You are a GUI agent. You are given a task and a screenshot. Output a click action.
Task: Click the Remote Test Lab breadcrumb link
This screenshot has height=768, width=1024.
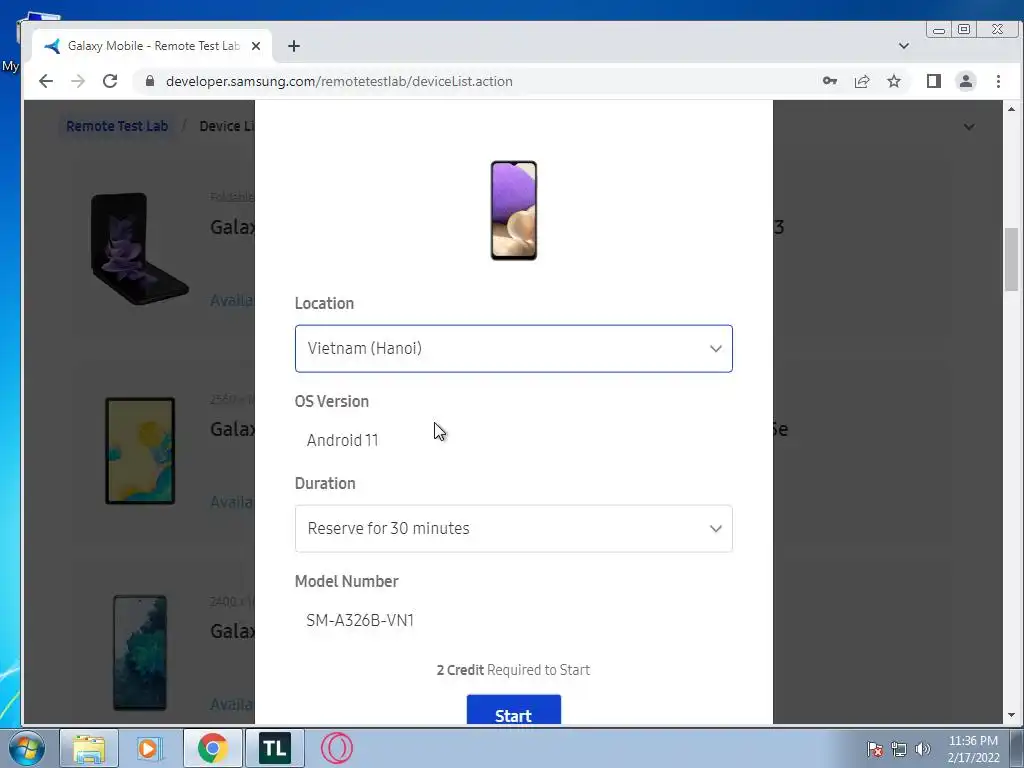[x=117, y=126]
